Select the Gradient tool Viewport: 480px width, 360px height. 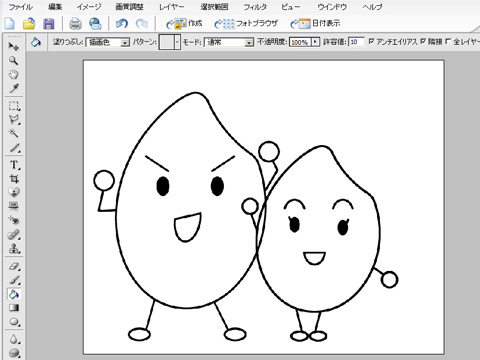13,308
